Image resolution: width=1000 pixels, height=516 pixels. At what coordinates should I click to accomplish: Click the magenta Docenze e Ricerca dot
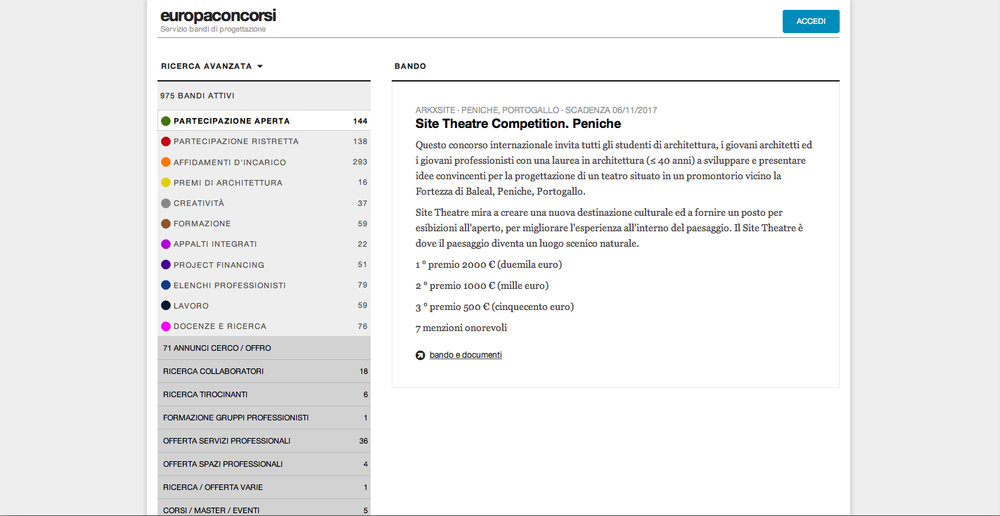point(165,326)
